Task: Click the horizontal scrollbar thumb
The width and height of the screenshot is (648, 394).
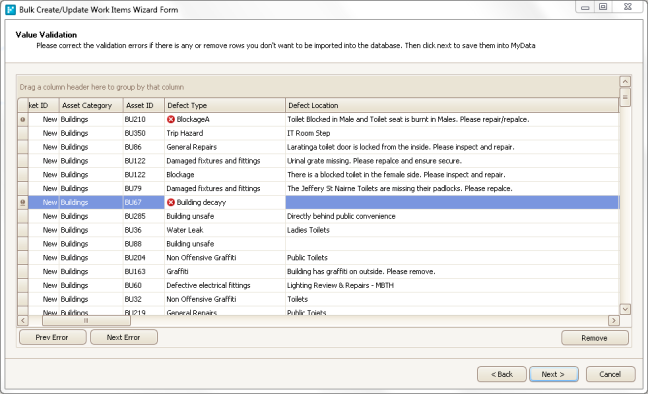Action: (86, 320)
